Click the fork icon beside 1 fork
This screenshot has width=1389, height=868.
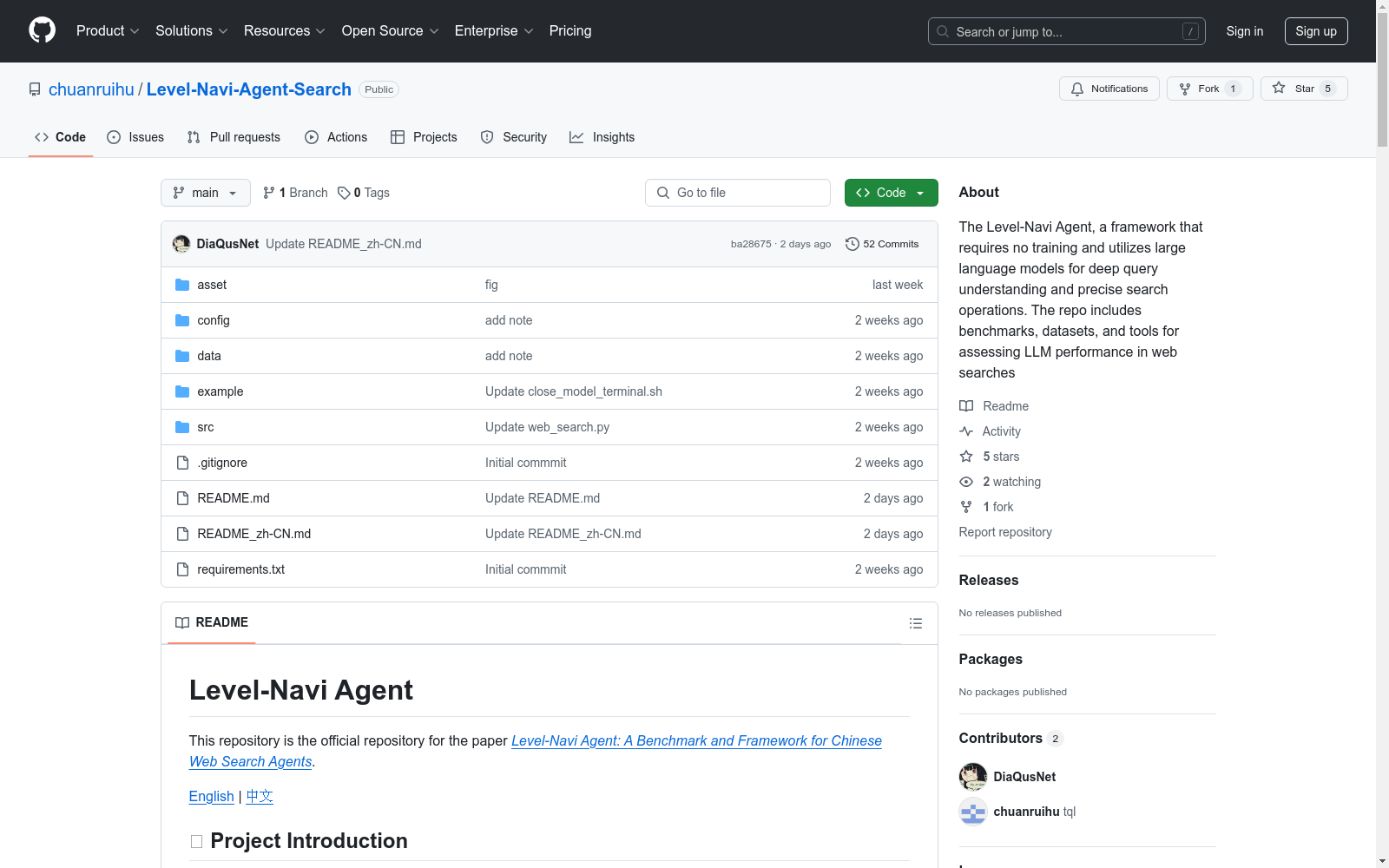(x=966, y=507)
